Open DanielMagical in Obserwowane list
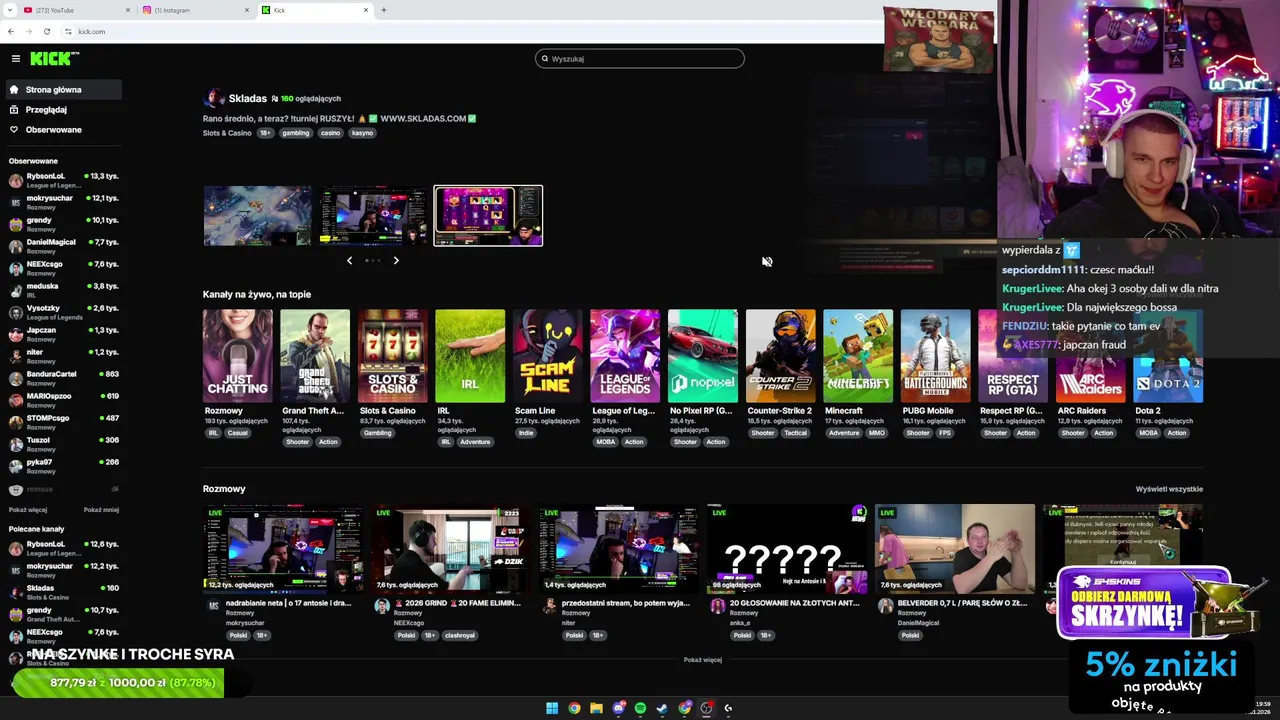This screenshot has width=1280, height=720. point(63,246)
